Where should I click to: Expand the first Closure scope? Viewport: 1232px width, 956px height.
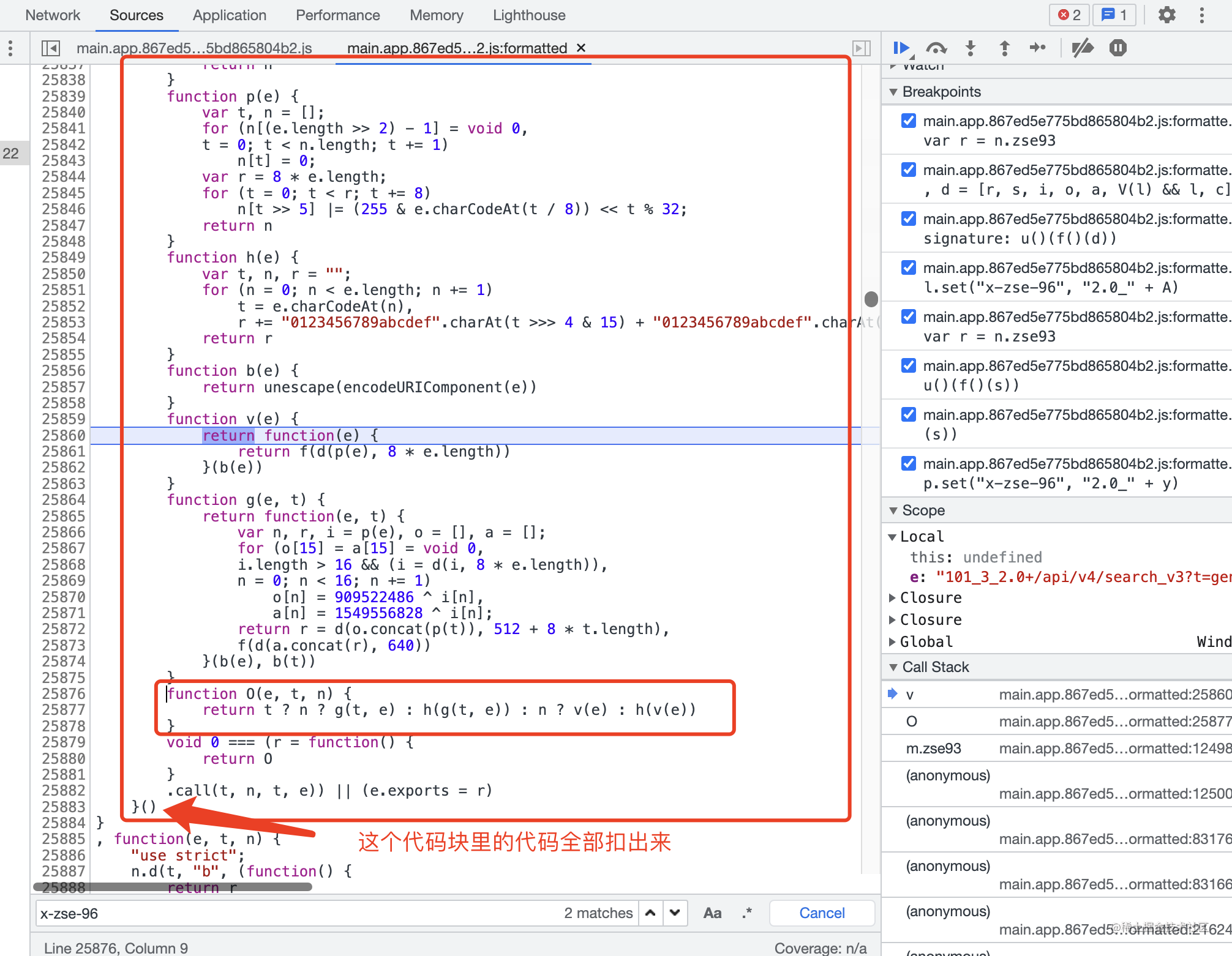(x=892, y=597)
